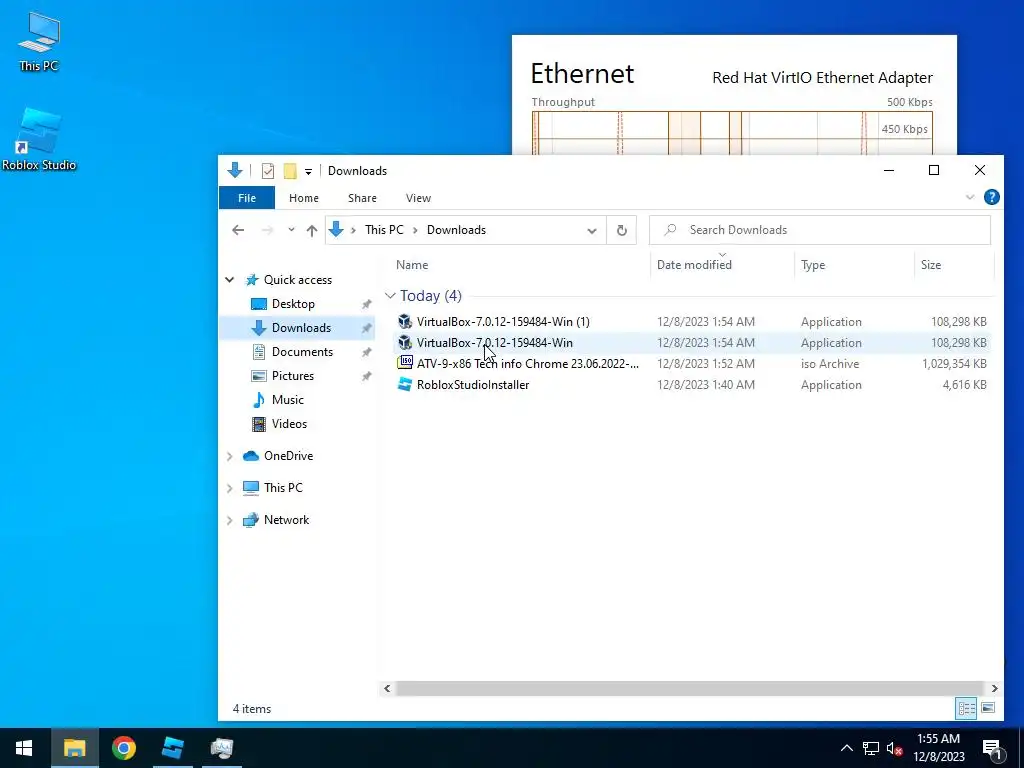1024x768 pixels.
Task: Open the Customize Quick Access Toolbar dropdown
Action: coord(308,172)
